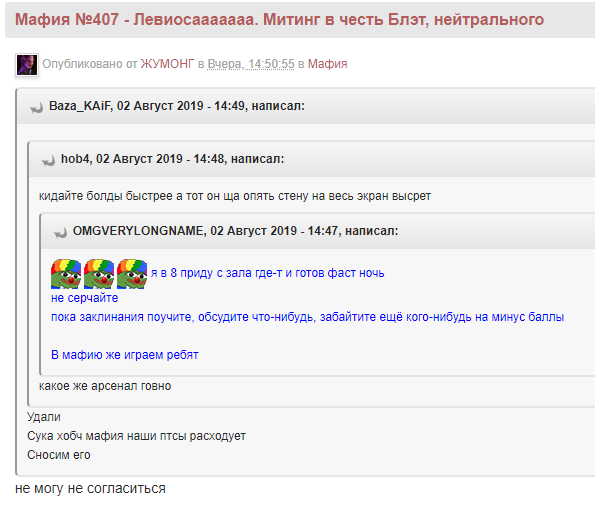
Task: Open the ЖУМОНГ user profile link
Action: (167, 64)
